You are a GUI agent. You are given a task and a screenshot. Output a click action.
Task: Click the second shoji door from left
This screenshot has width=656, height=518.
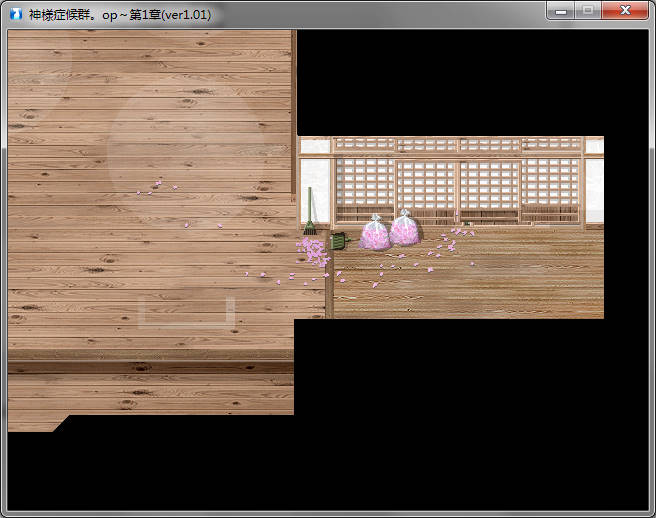point(426,186)
